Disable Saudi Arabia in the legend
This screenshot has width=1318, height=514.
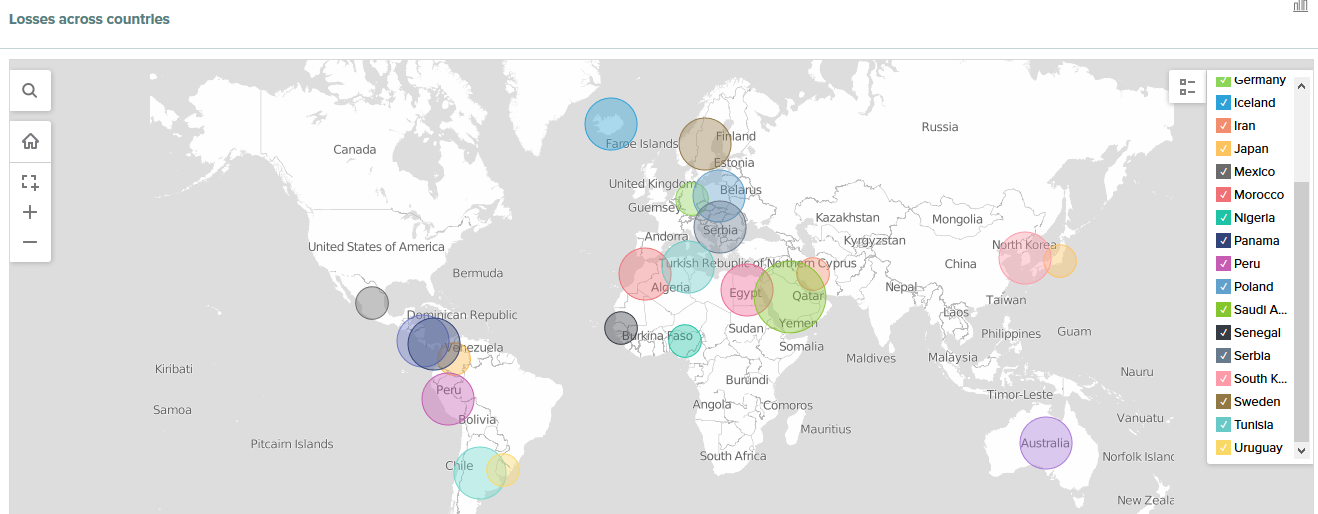pos(1223,310)
